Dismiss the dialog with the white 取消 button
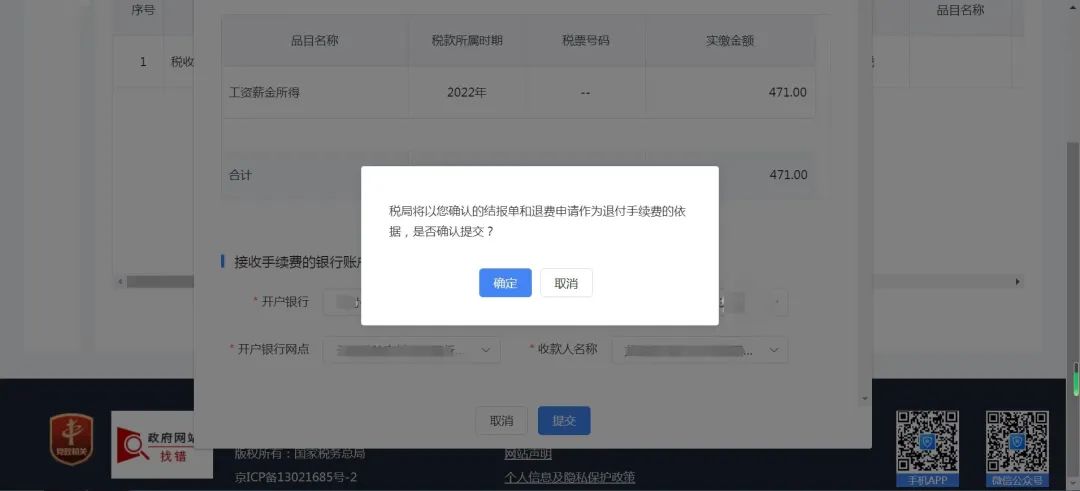 point(566,282)
